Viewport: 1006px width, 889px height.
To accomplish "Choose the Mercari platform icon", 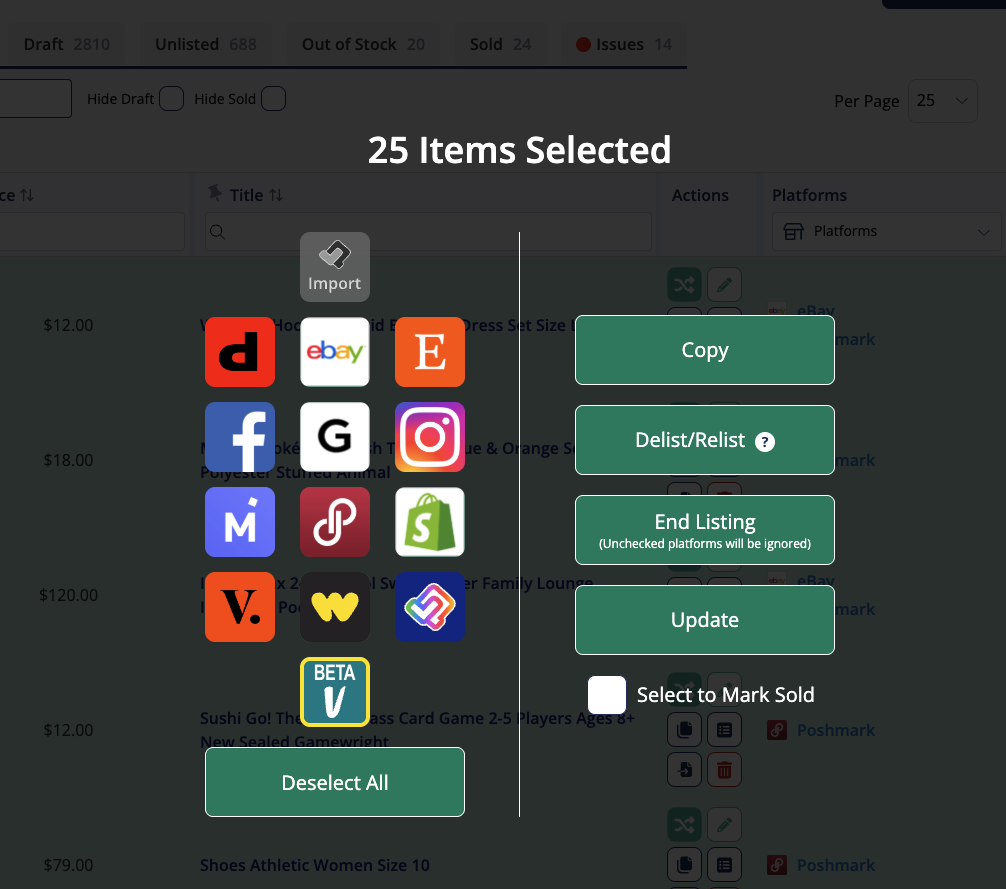I will click(x=240, y=522).
